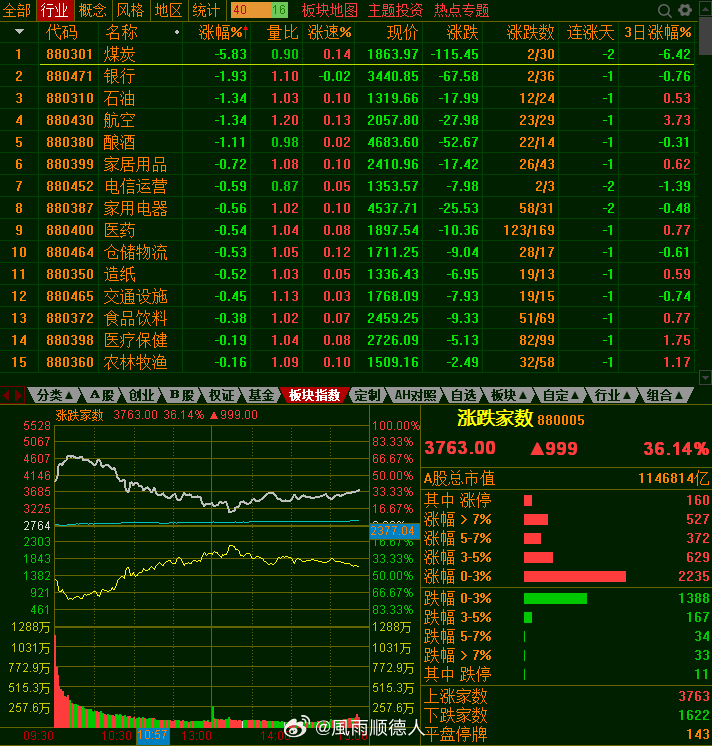Switch to the B股 bottom tab
This screenshot has width=712, height=746.
coord(181,395)
